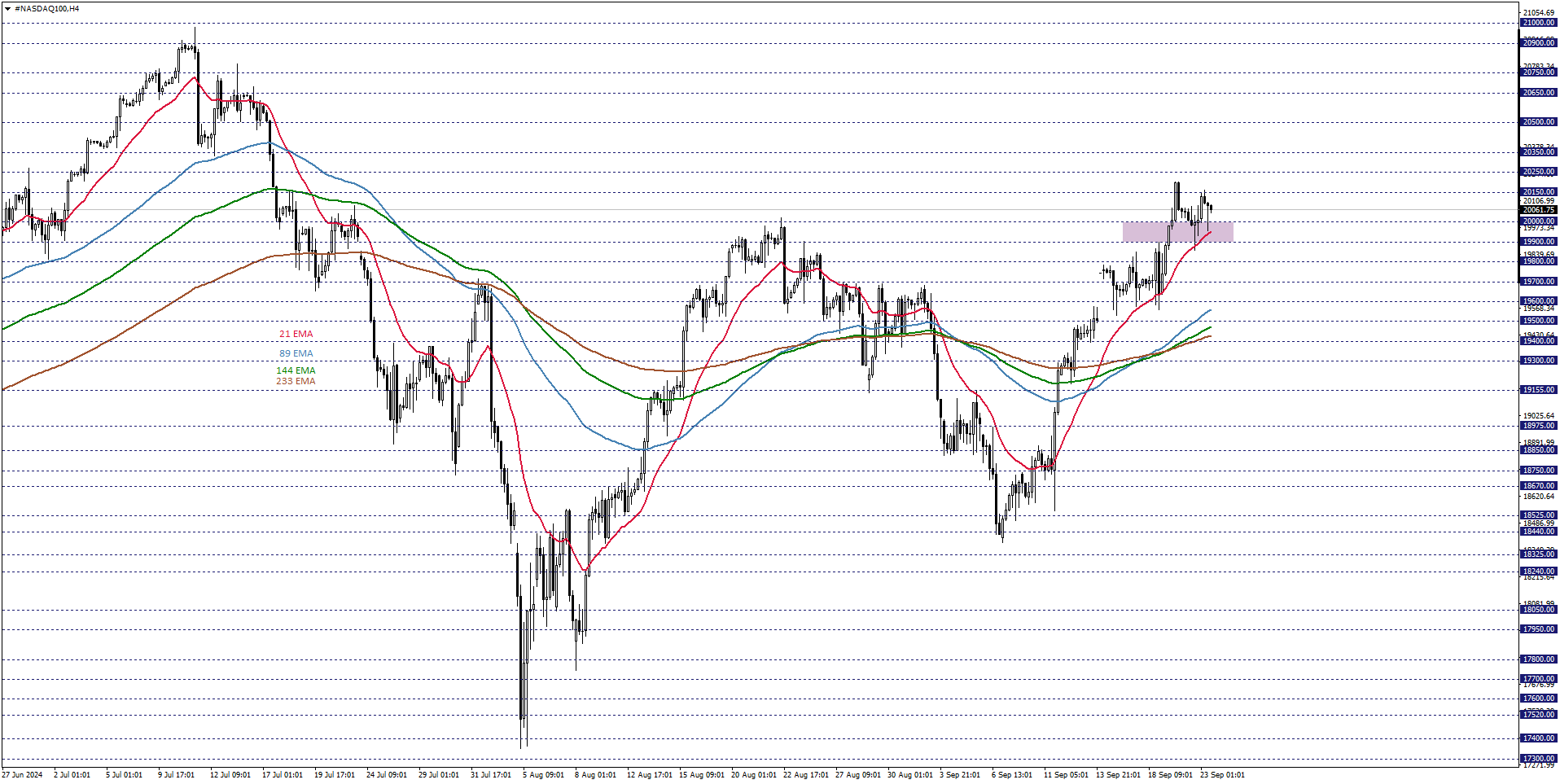Click the 11 Sep 05:01 time label
The height and width of the screenshot is (784, 1560).
(1067, 774)
